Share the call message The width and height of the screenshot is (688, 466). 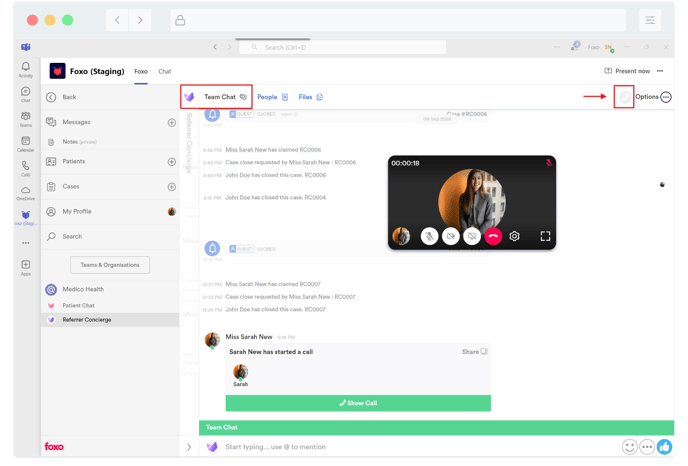pyautogui.click(x=474, y=352)
